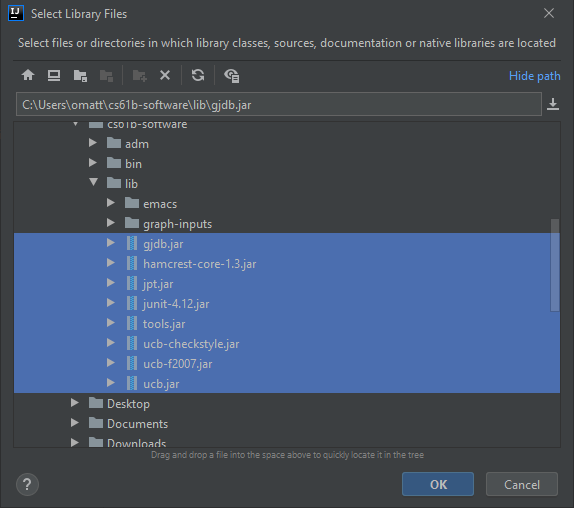Click the Desktop folder icon
The image size is (574, 508).
click(96, 403)
